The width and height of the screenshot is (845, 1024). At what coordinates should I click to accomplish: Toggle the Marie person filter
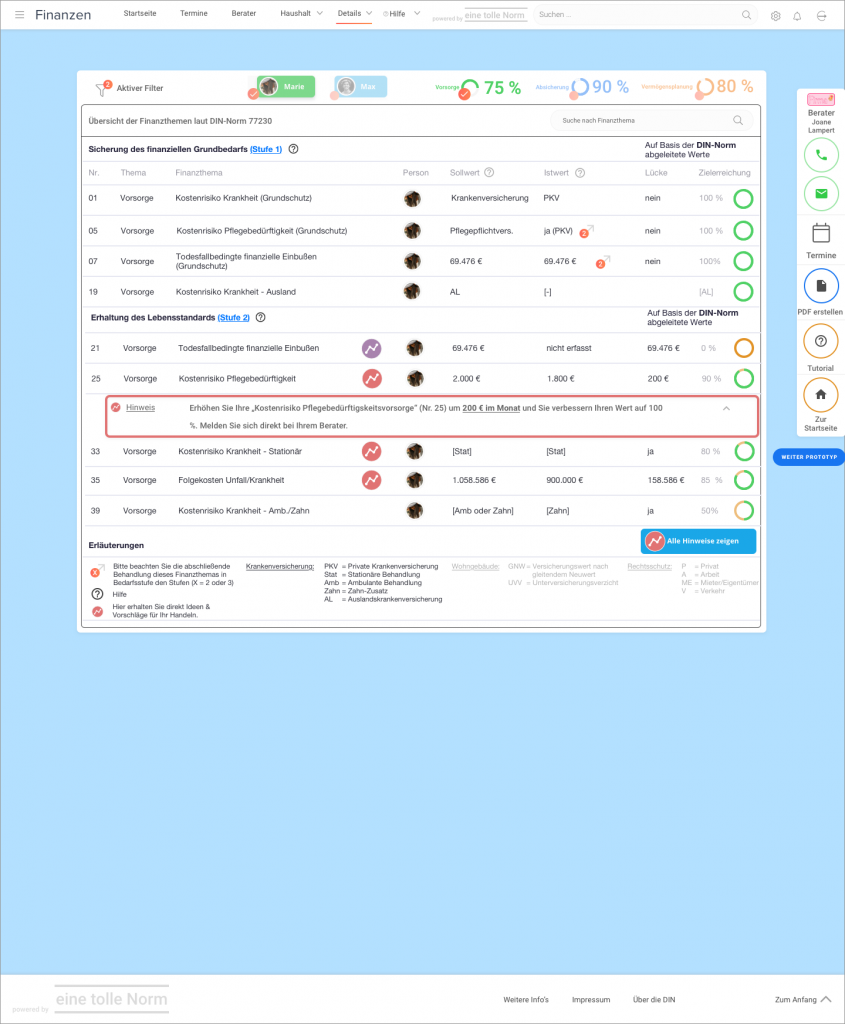tap(286, 87)
